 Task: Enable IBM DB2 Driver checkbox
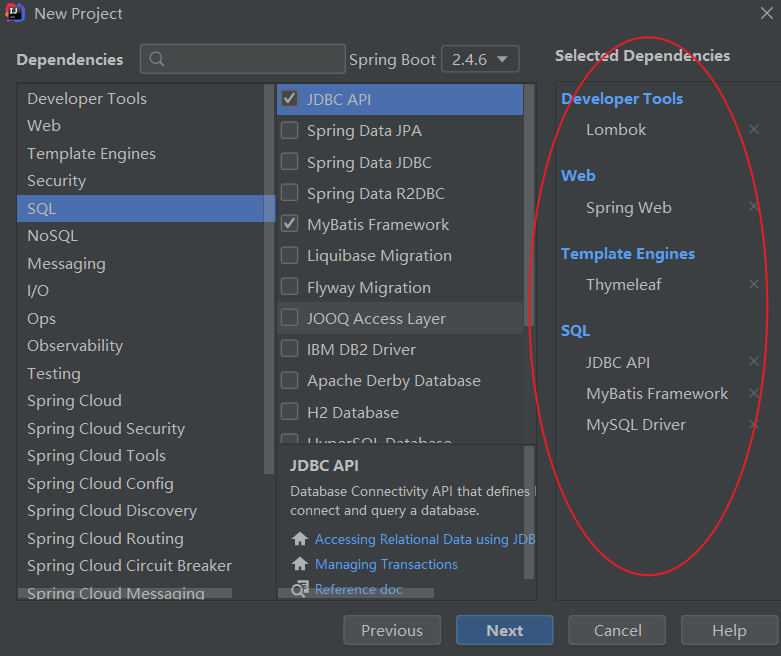289,349
